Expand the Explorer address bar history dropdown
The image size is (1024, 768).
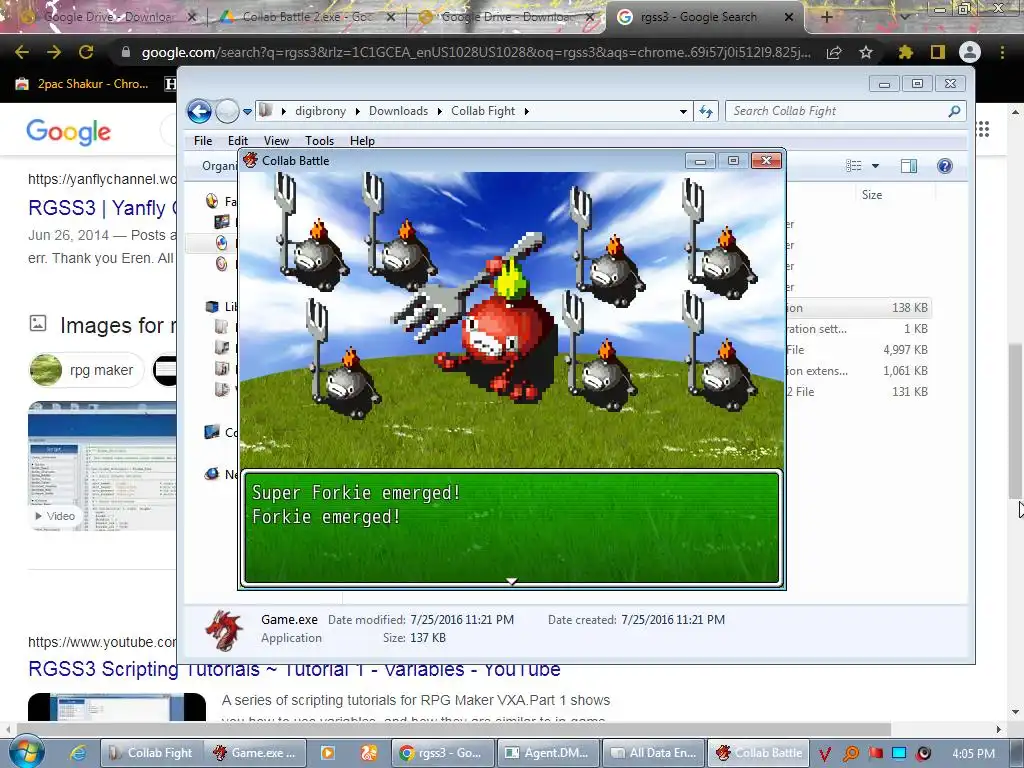[683, 112]
